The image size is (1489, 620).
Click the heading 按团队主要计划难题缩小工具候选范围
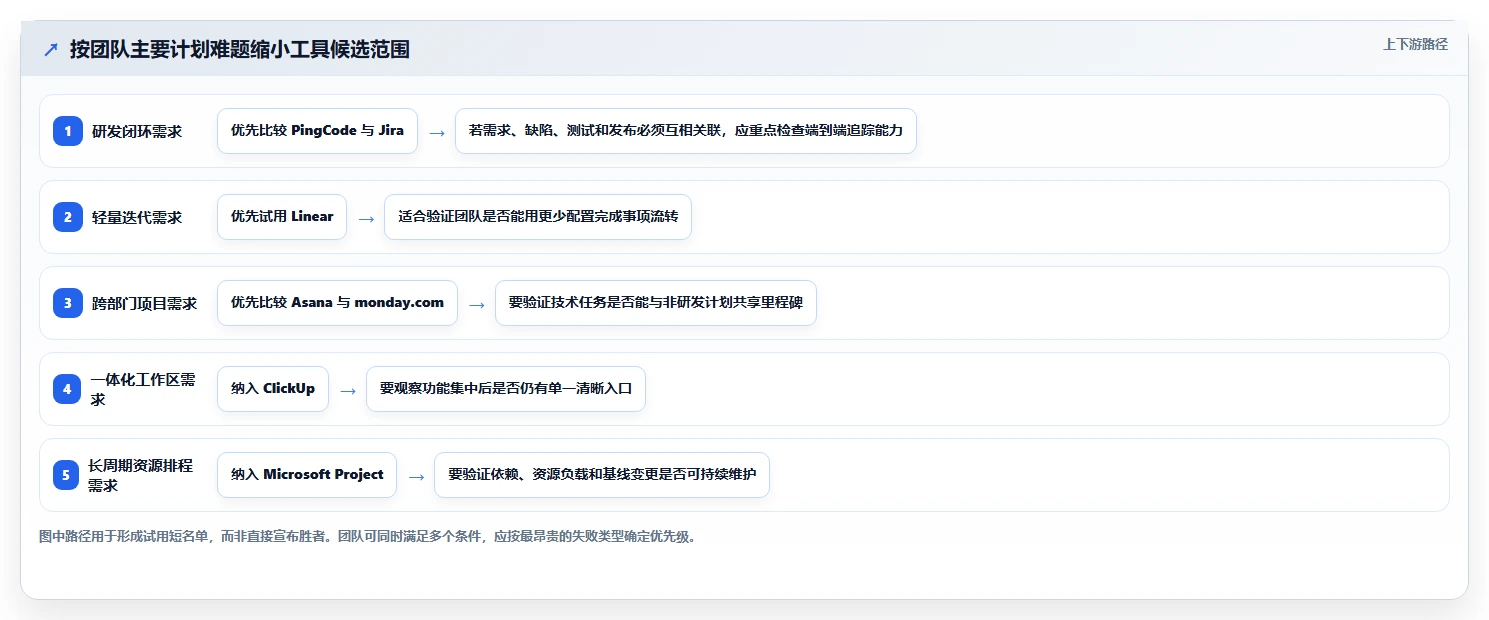[x=239, y=50]
